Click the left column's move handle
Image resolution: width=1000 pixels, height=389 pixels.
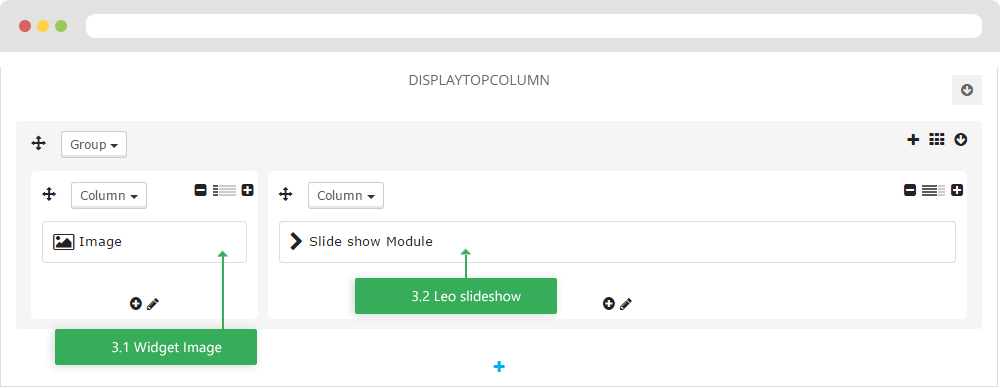[x=49, y=194]
